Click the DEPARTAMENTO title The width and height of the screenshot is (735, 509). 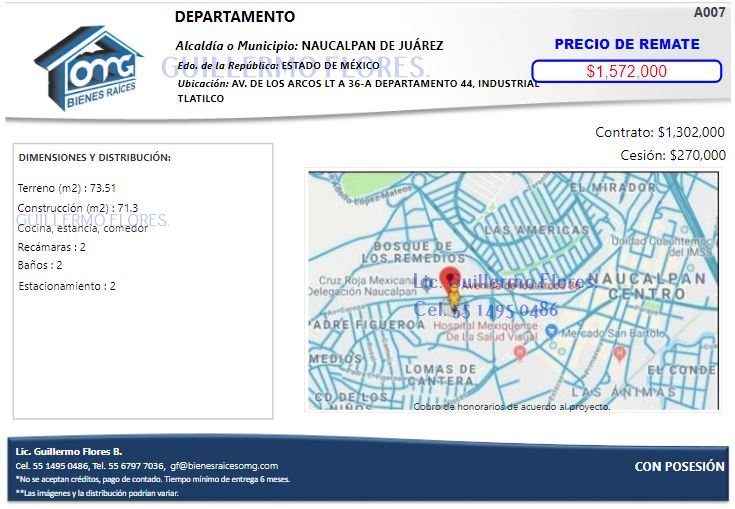click(235, 17)
